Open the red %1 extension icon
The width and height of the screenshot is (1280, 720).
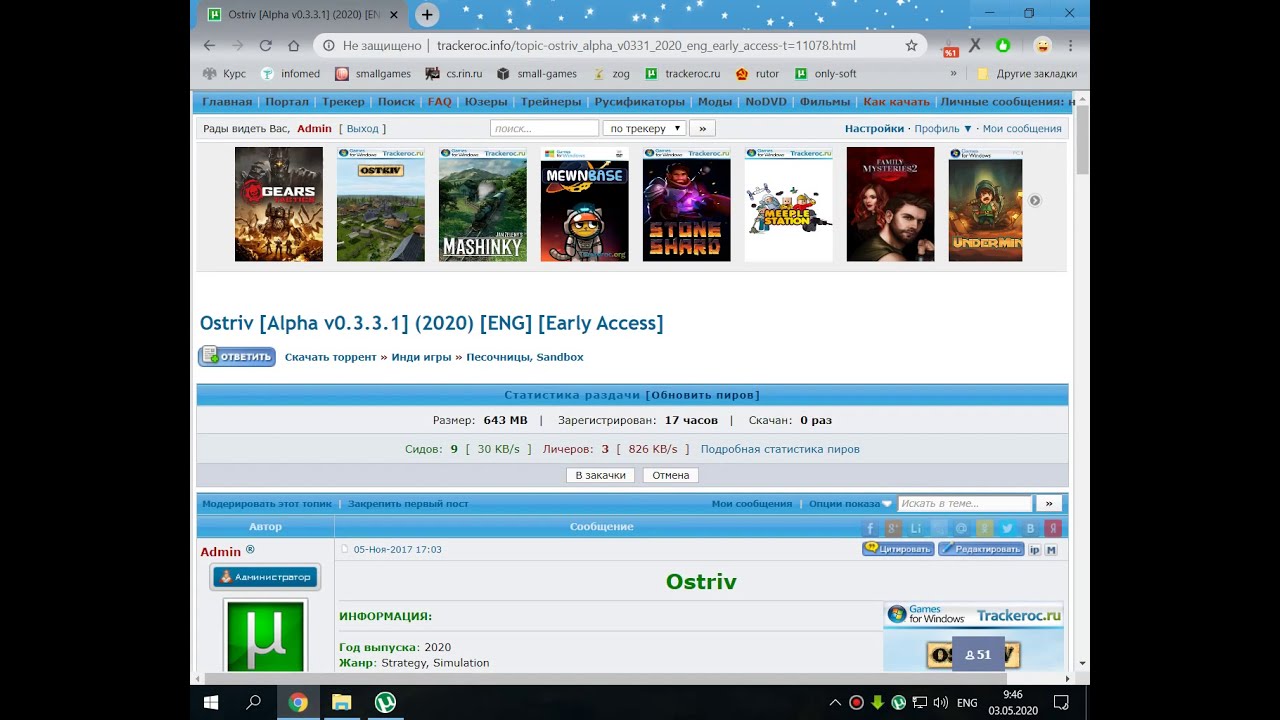949,46
